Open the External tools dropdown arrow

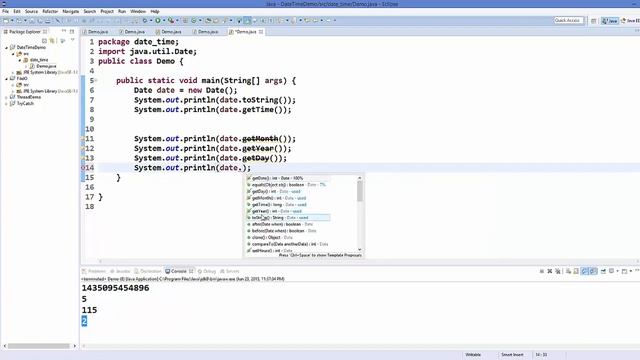pos(177,20)
